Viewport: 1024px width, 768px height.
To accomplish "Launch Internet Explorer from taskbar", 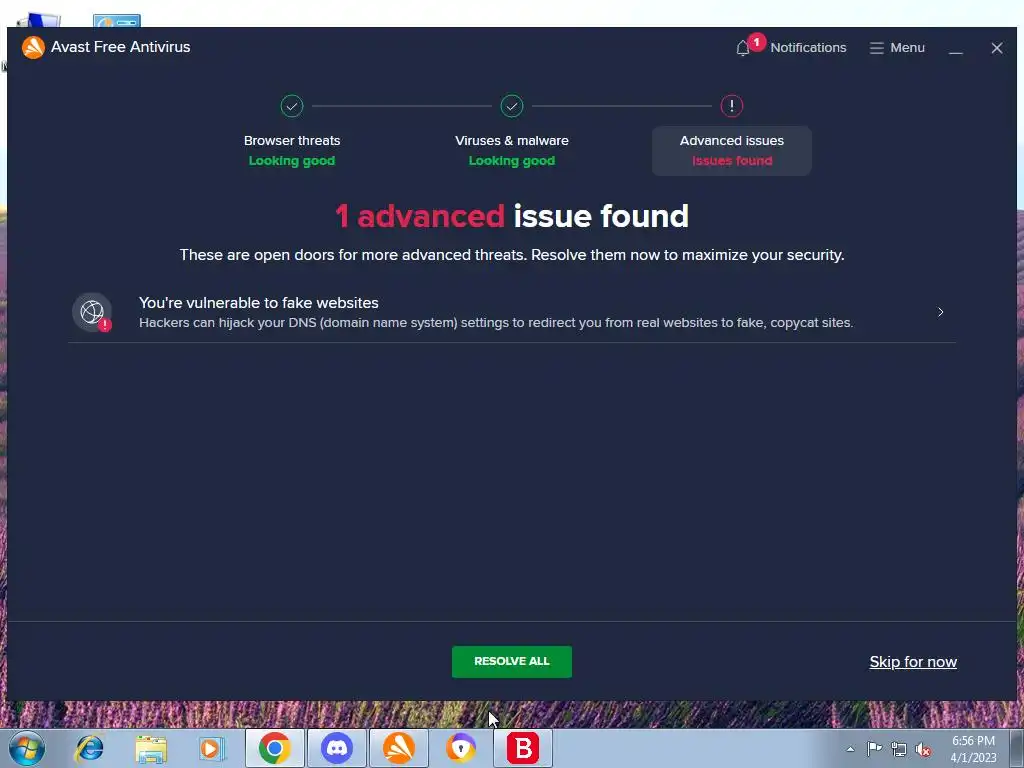I will (89, 748).
